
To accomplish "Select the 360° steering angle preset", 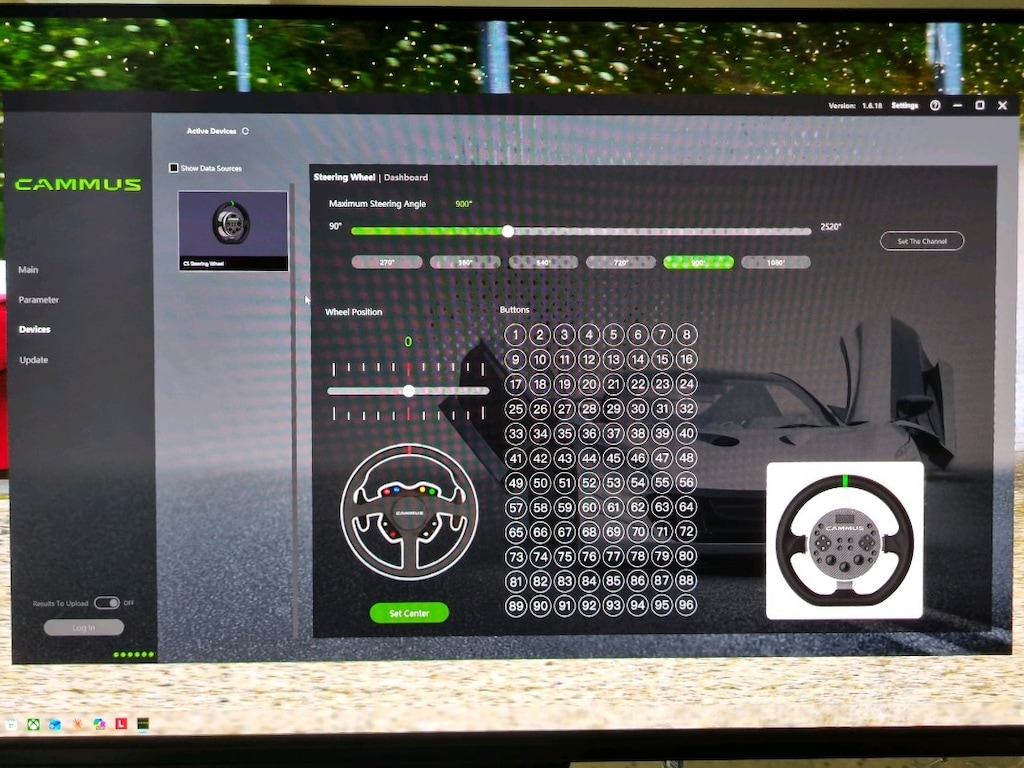I will pyautogui.click(x=465, y=263).
